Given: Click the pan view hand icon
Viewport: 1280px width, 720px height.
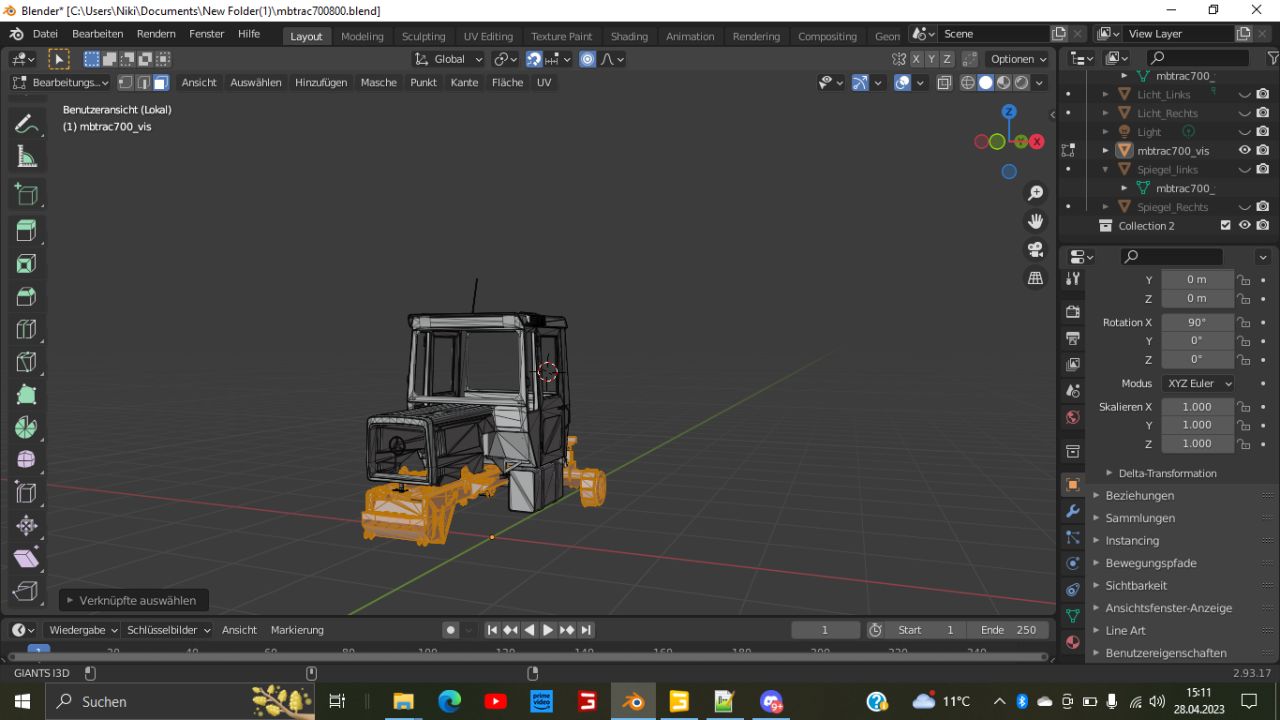Looking at the screenshot, I should point(1036,221).
